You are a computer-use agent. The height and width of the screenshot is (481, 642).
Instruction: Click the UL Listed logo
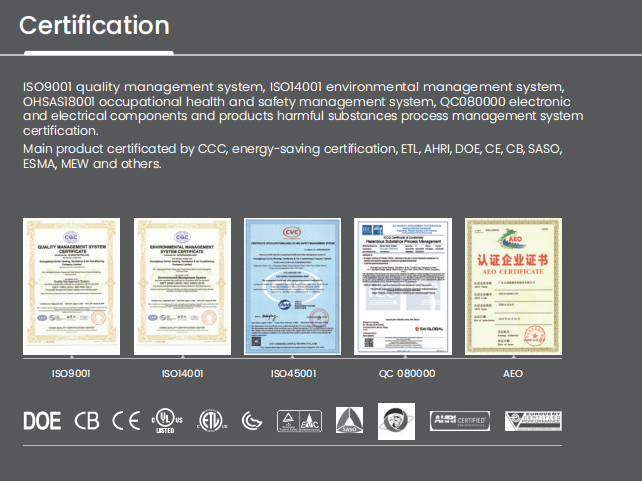click(x=167, y=421)
